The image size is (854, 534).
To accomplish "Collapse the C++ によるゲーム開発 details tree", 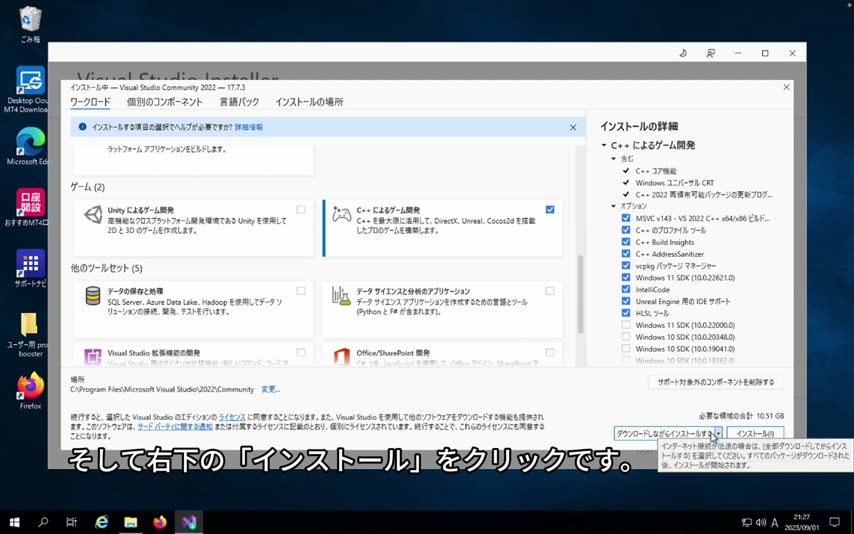I will pos(604,145).
